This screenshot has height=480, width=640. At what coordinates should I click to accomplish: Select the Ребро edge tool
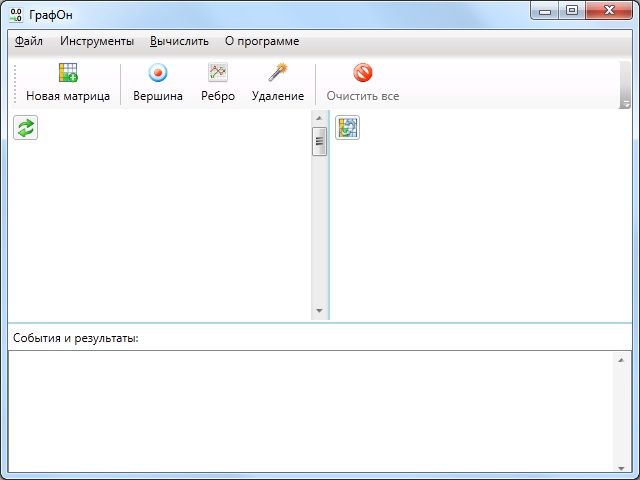218,83
